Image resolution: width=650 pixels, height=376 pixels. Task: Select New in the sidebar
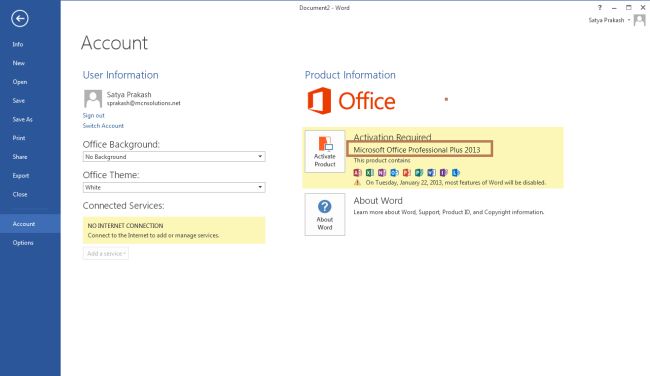click(19, 63)
